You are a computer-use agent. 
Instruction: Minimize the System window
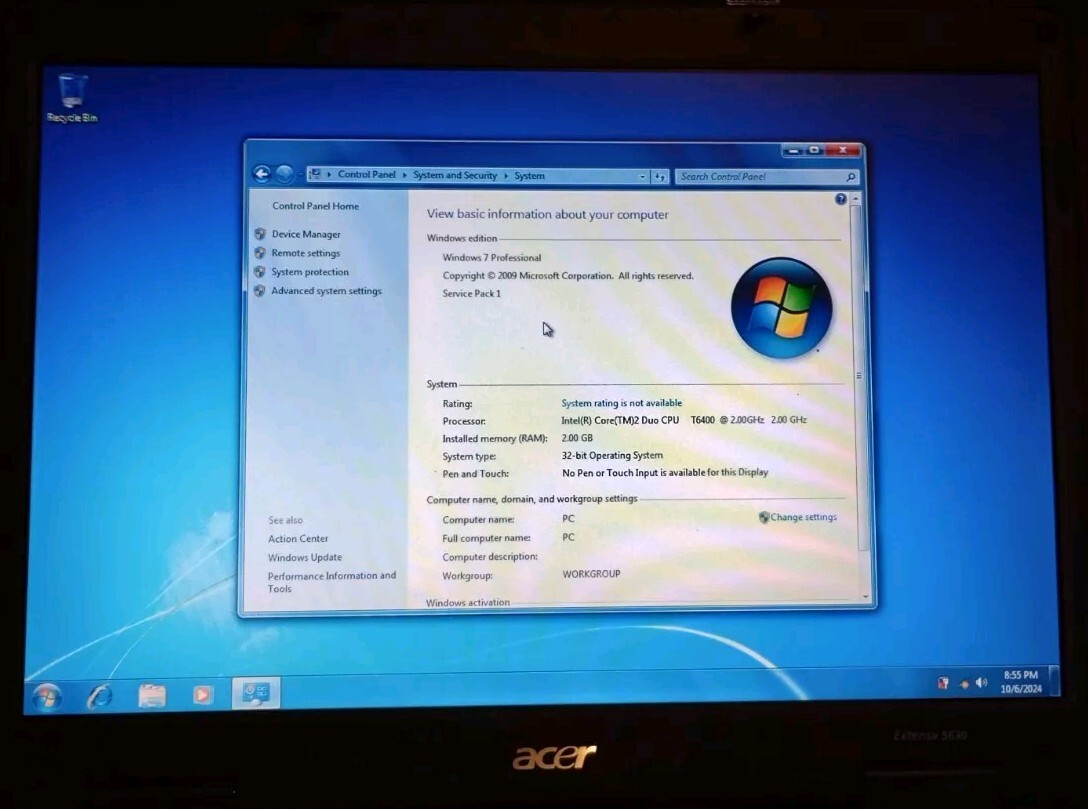(x=794, y=151)
